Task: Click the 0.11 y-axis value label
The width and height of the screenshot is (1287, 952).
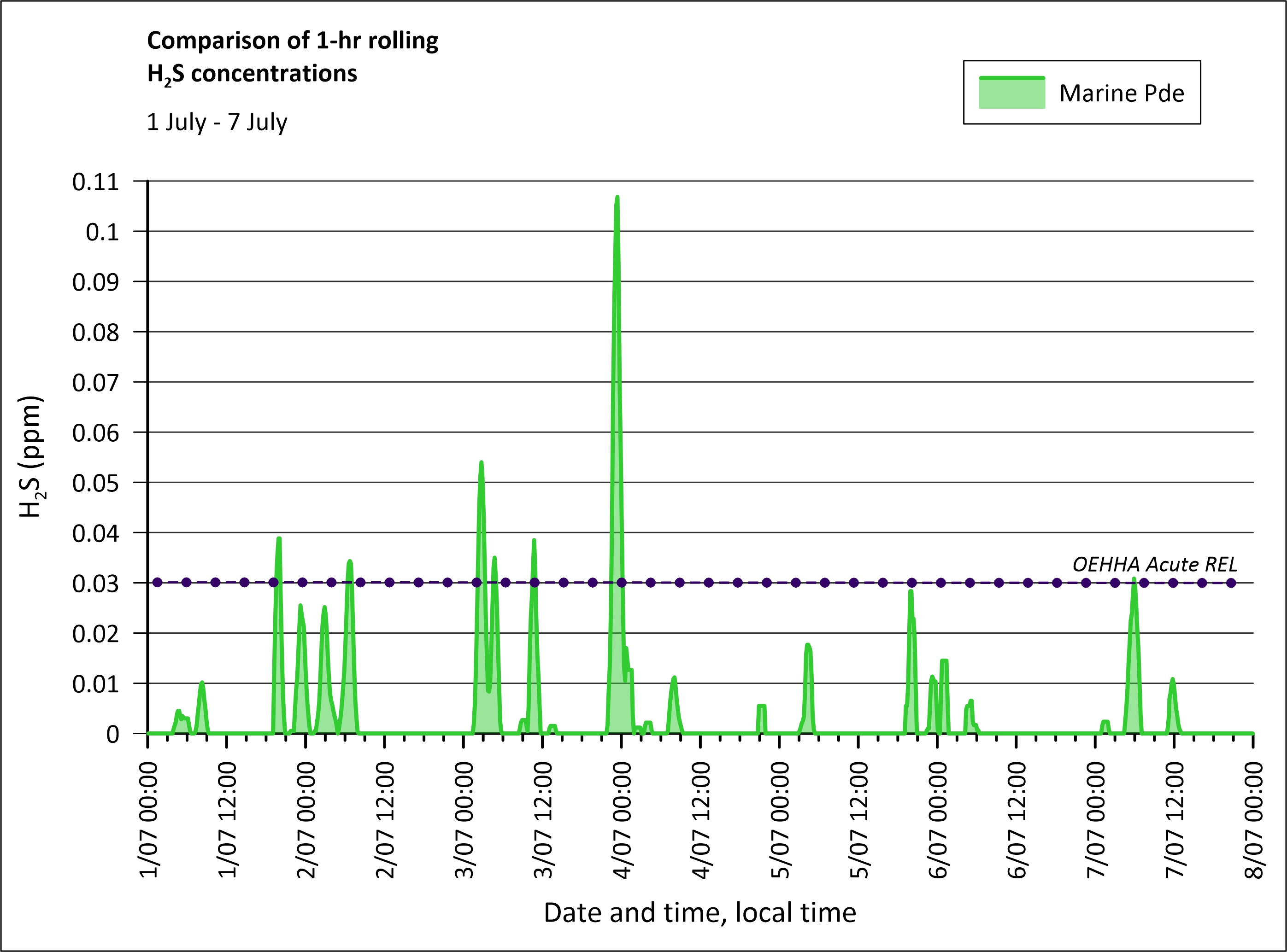Action: pyautogui.click(x=96, y=182)
